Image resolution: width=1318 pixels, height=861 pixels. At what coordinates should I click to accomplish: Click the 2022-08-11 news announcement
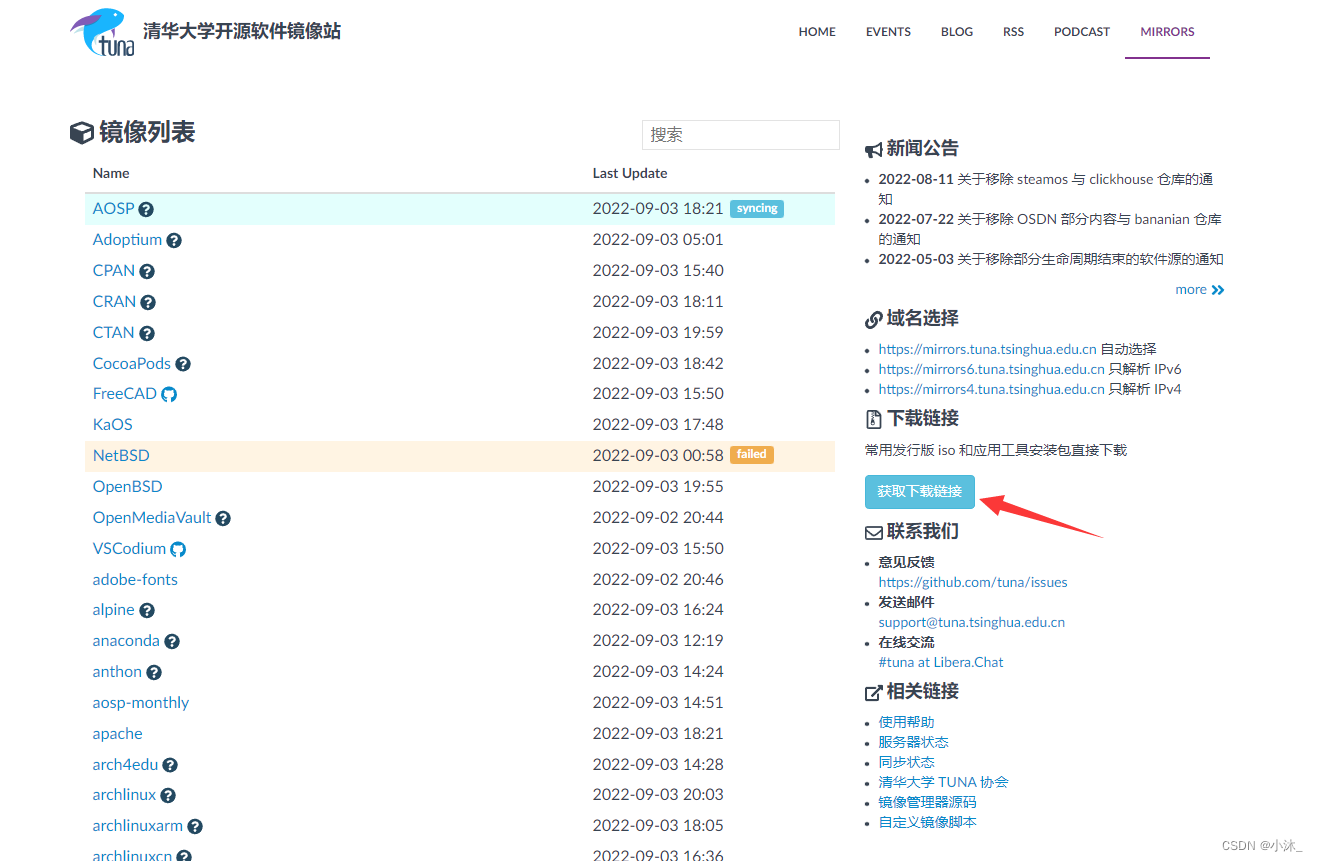coord(1045,189)
